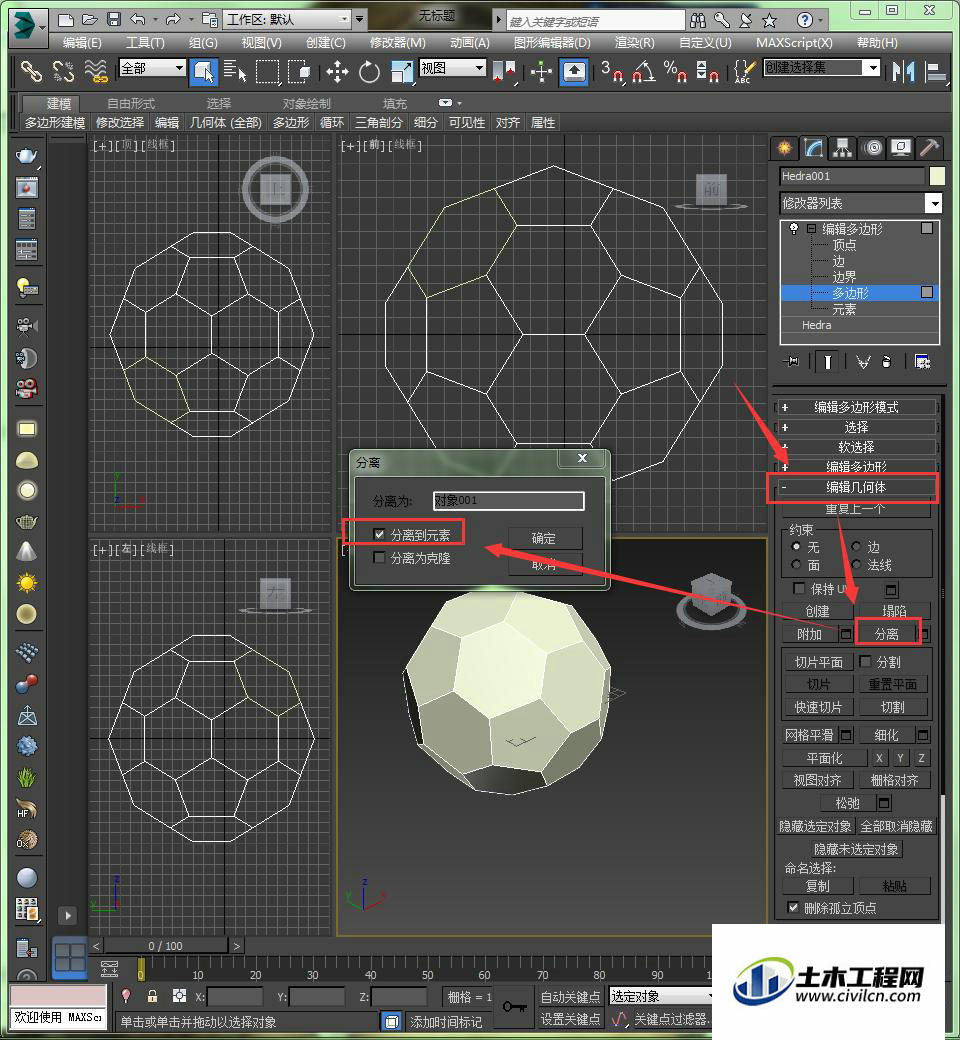Click the 隐藏选定对象 button

pos(815,826)
